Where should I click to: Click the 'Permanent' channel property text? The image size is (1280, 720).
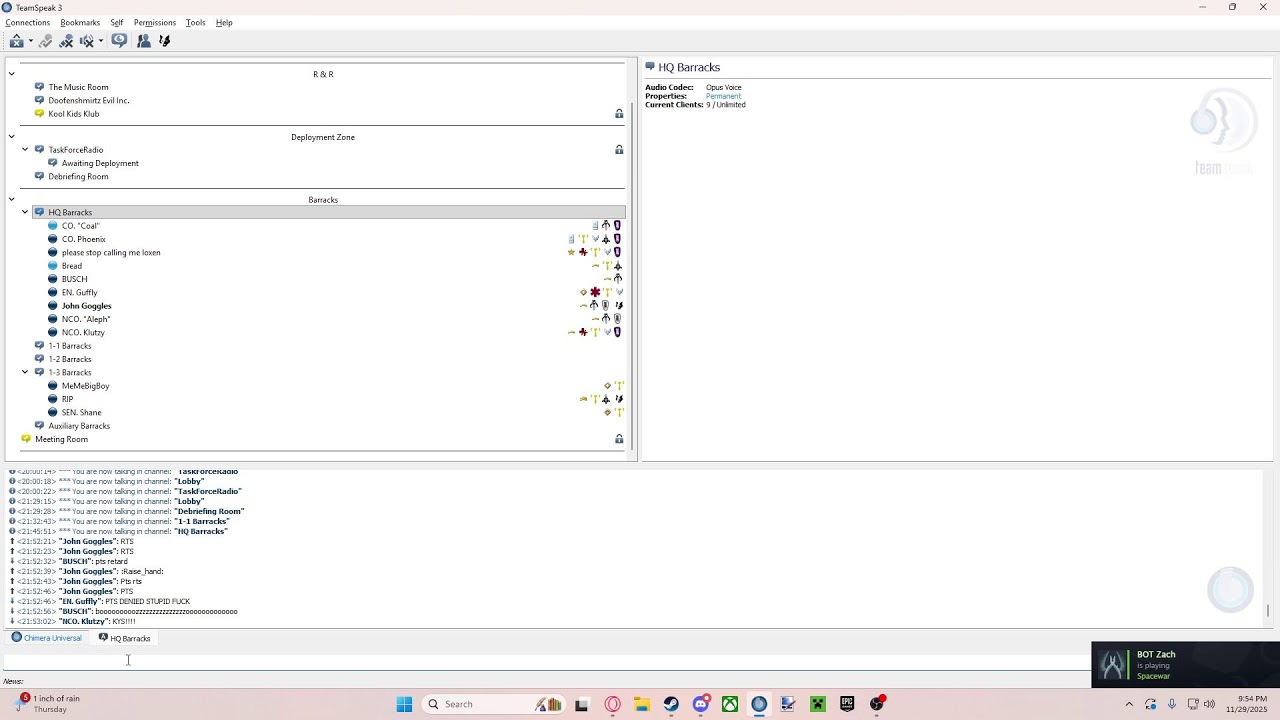coord(723,96)
